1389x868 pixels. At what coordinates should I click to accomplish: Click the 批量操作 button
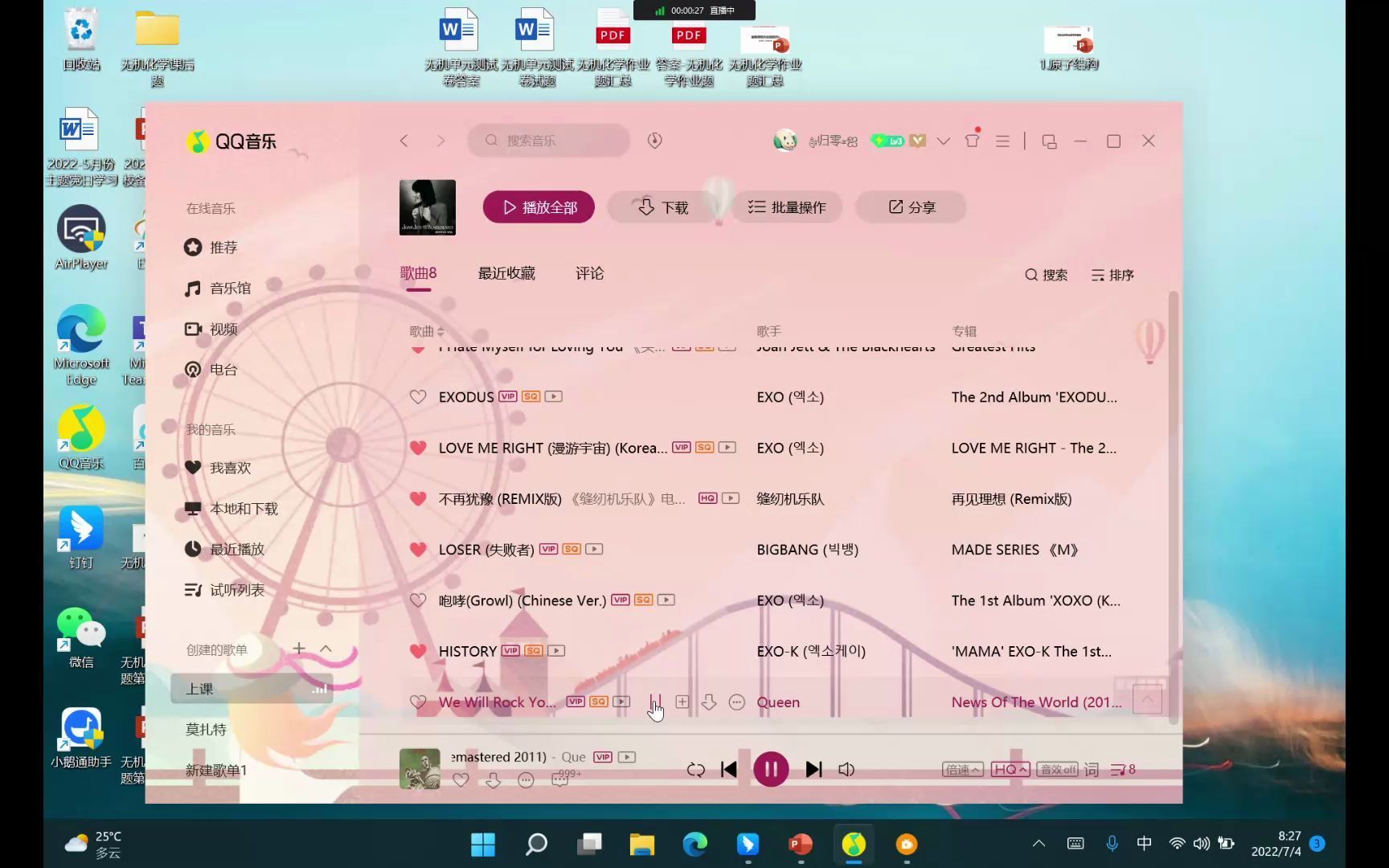787,207
